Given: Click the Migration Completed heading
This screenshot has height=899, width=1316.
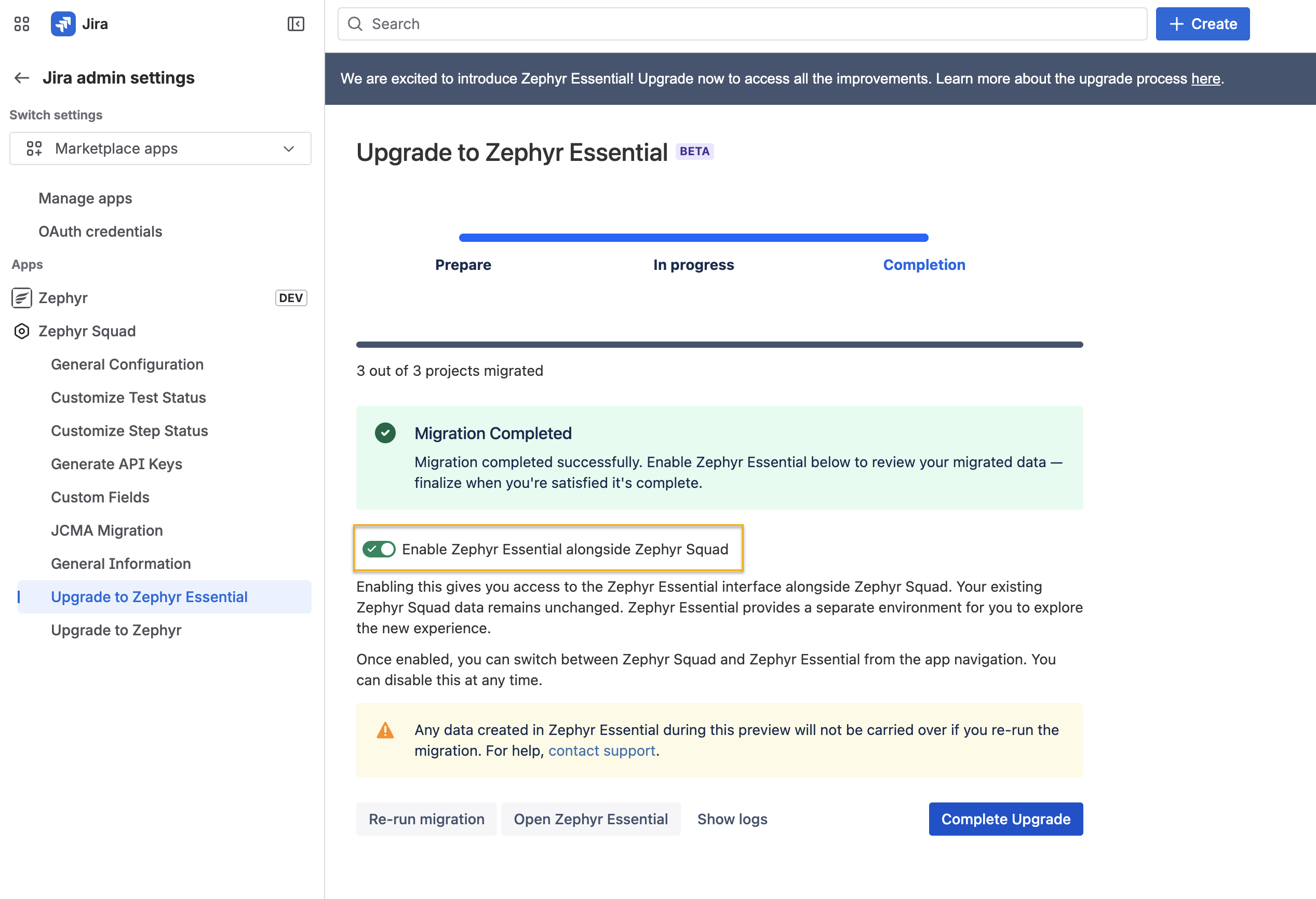Looking at the screenshot, I should (493, 433).
